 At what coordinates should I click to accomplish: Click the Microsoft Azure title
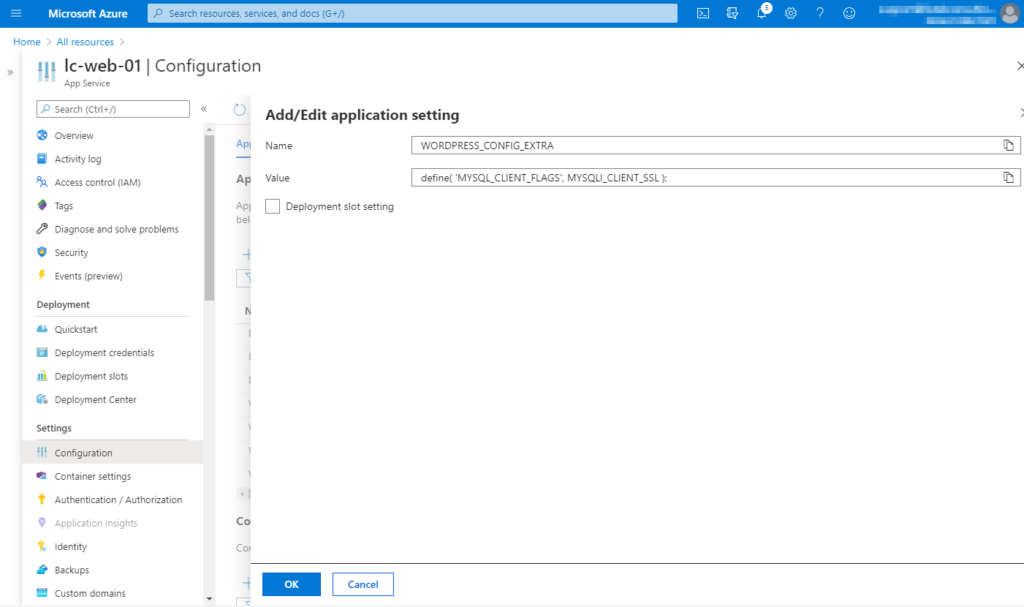pyautogui.click(x=88, y=13)
